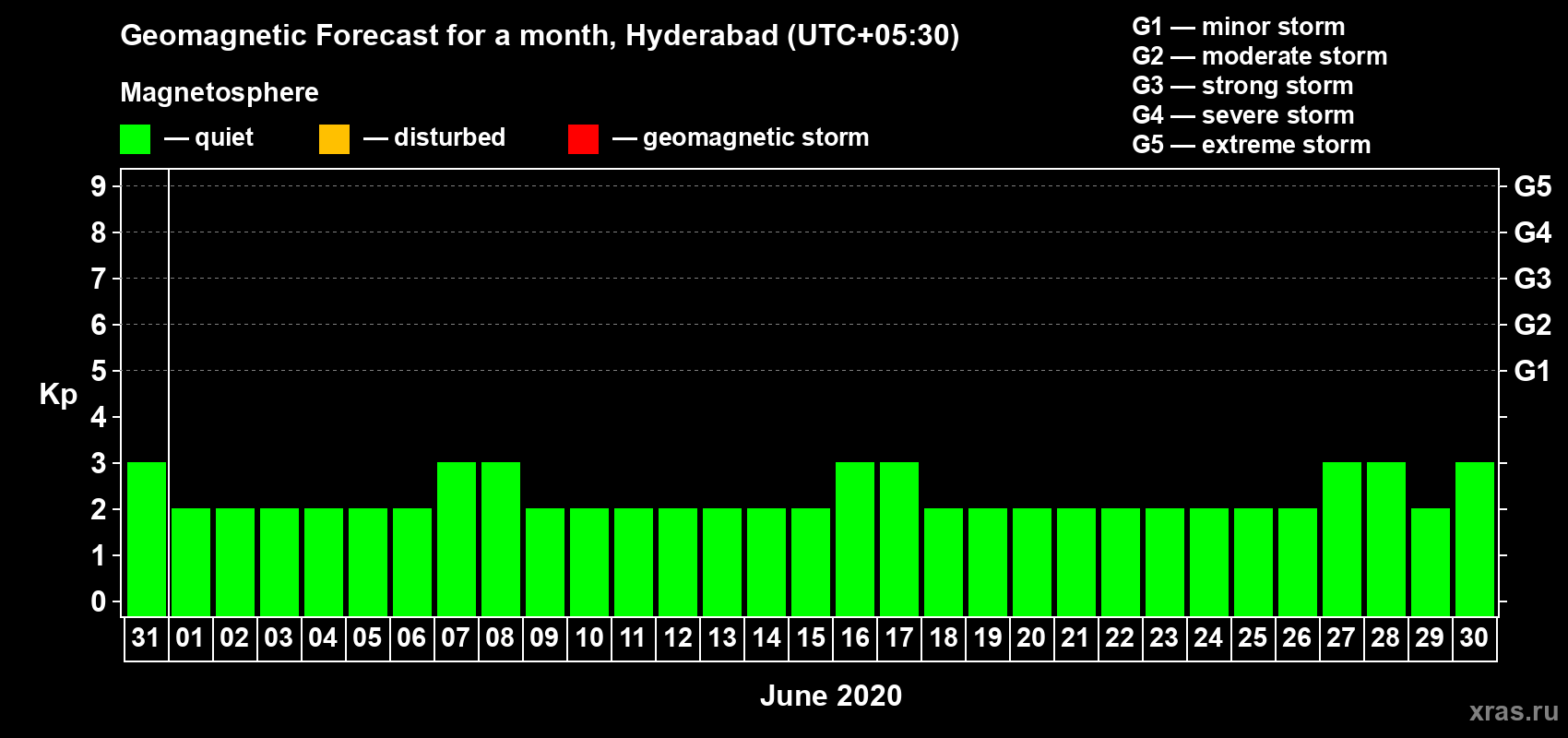
Task: Select the bar above date 29
Action: click(x=1431, y=562)
